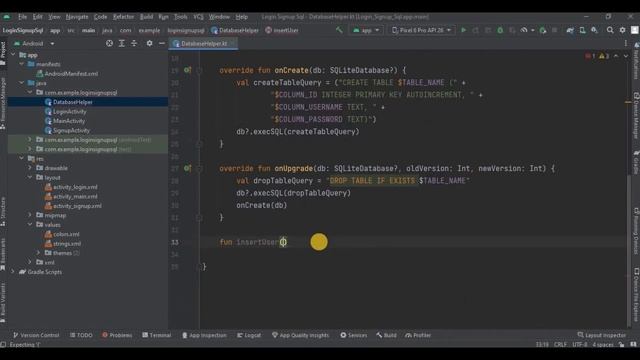Fold the onCreate function in gutter
640x360 pixels.
(199, 71)
